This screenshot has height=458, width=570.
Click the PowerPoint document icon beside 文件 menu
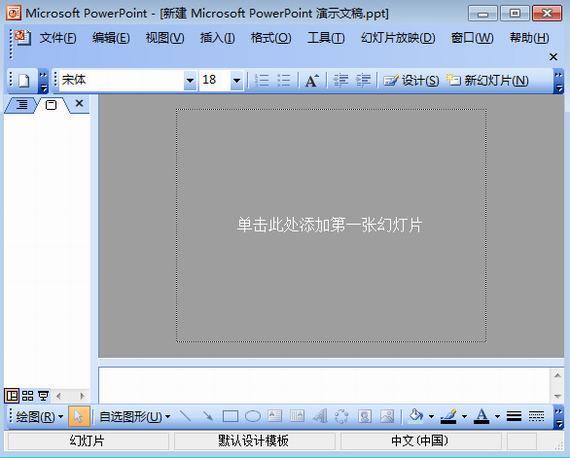coord(23,37)
